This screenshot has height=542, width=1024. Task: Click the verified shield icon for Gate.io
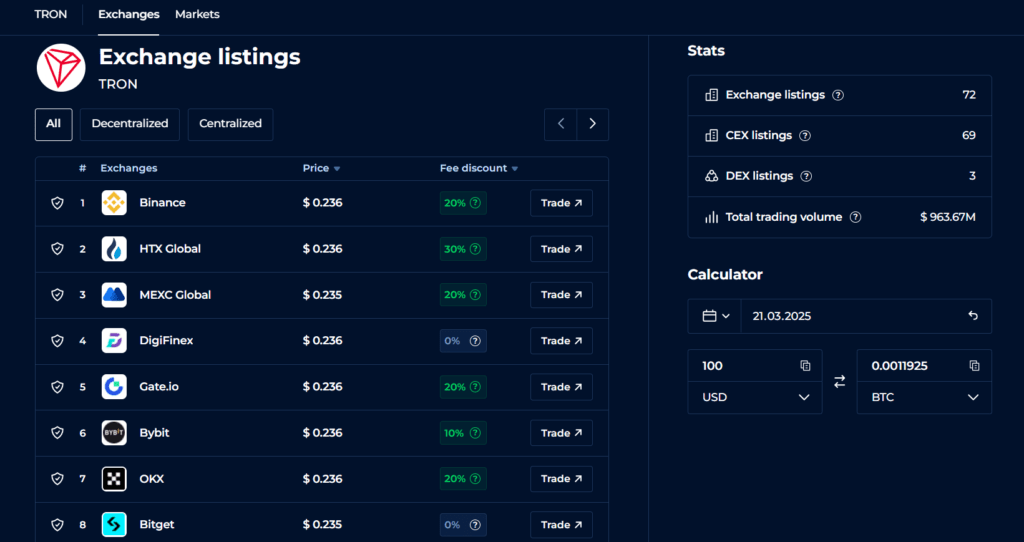[x=57, y=387]
